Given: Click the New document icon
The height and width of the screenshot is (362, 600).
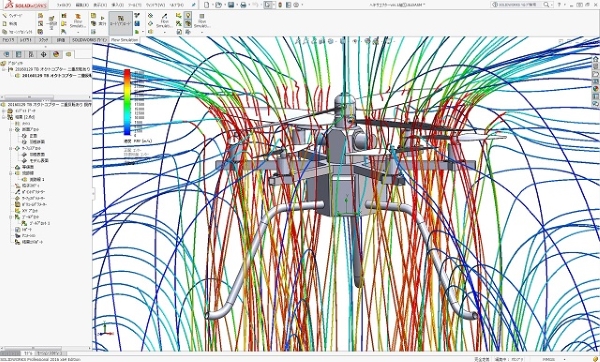Looking at the screenshot, I should (x=207, y=5).
